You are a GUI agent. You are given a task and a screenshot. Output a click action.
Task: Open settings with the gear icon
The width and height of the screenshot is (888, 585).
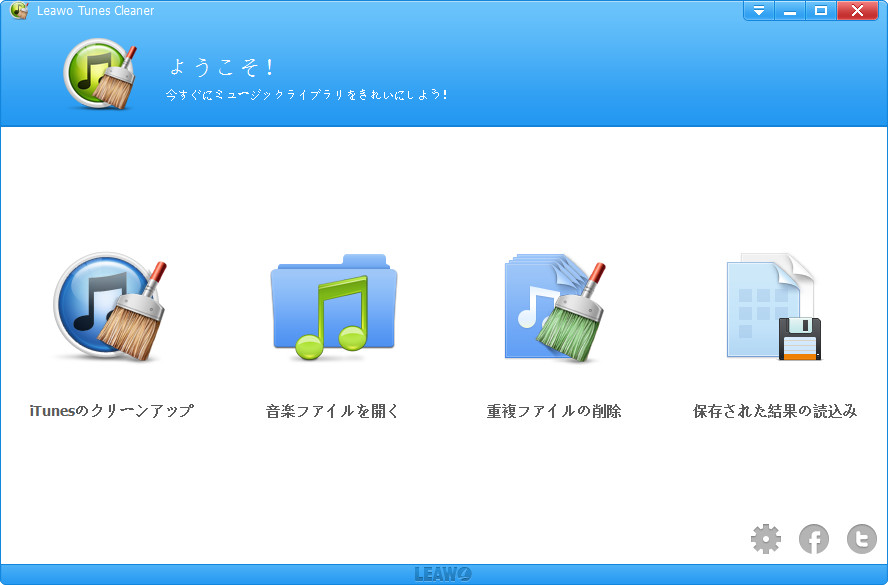(x=766, y=539)
